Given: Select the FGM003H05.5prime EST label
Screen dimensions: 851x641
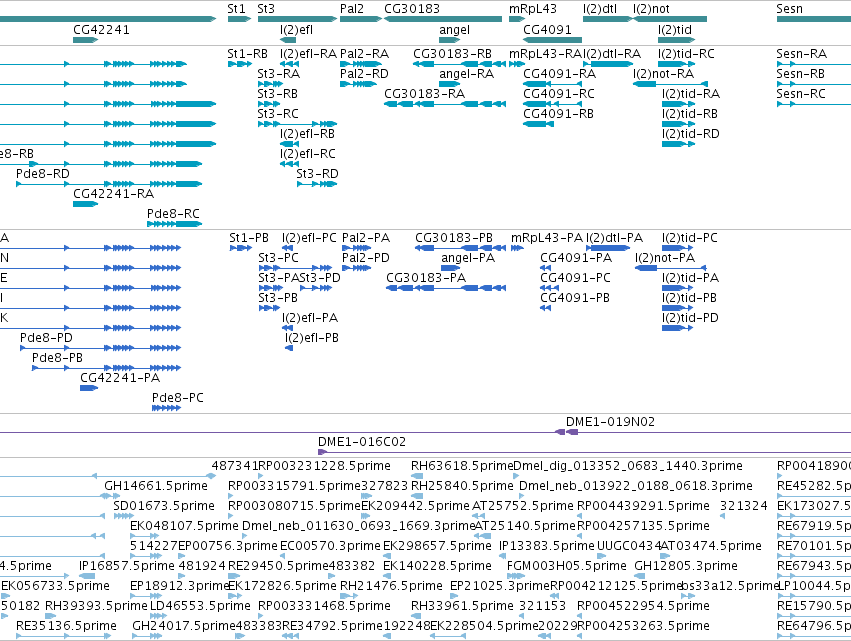Looking at the screenshot, I should click(x=567, y=566).
